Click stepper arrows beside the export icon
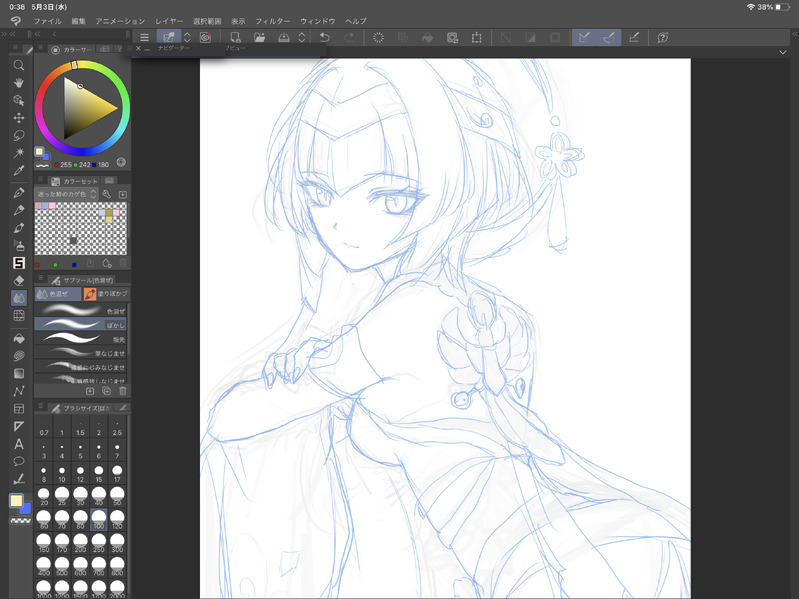The width and height of the screenshot is (799, 599). [302, 37]
